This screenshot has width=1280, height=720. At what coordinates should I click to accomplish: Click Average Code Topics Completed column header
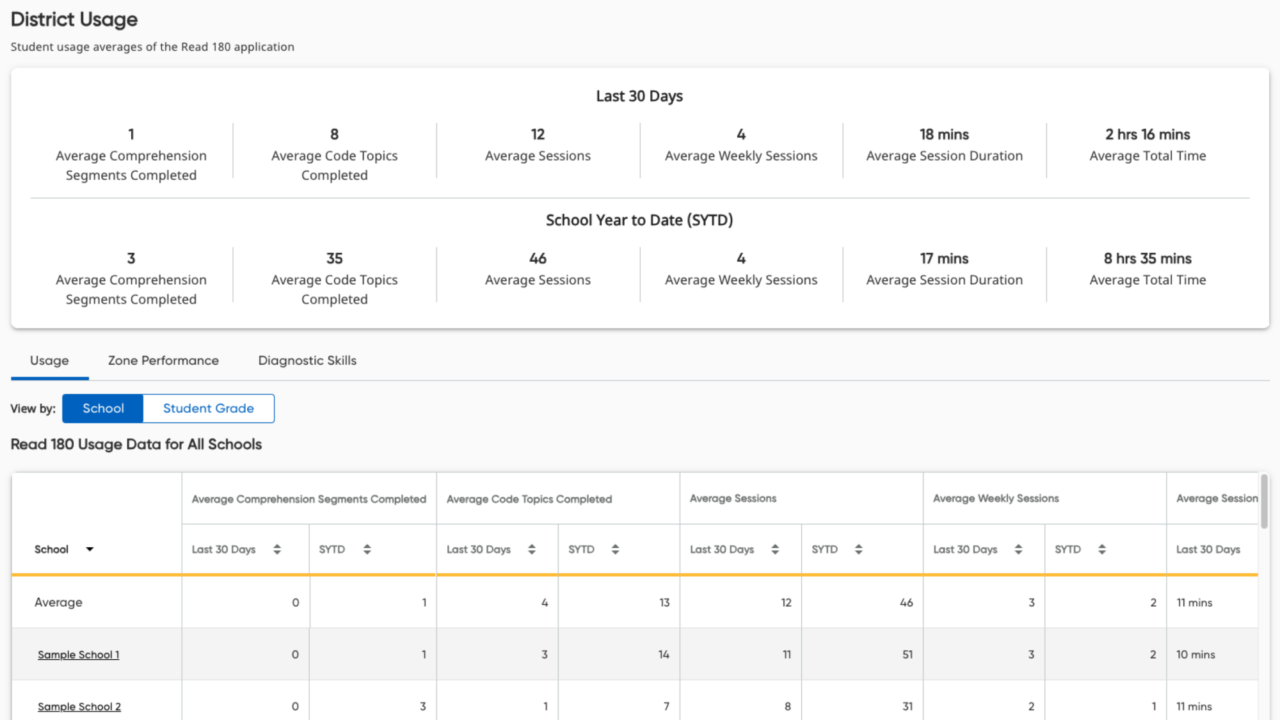pyautogui.click(x=529, y=499)
